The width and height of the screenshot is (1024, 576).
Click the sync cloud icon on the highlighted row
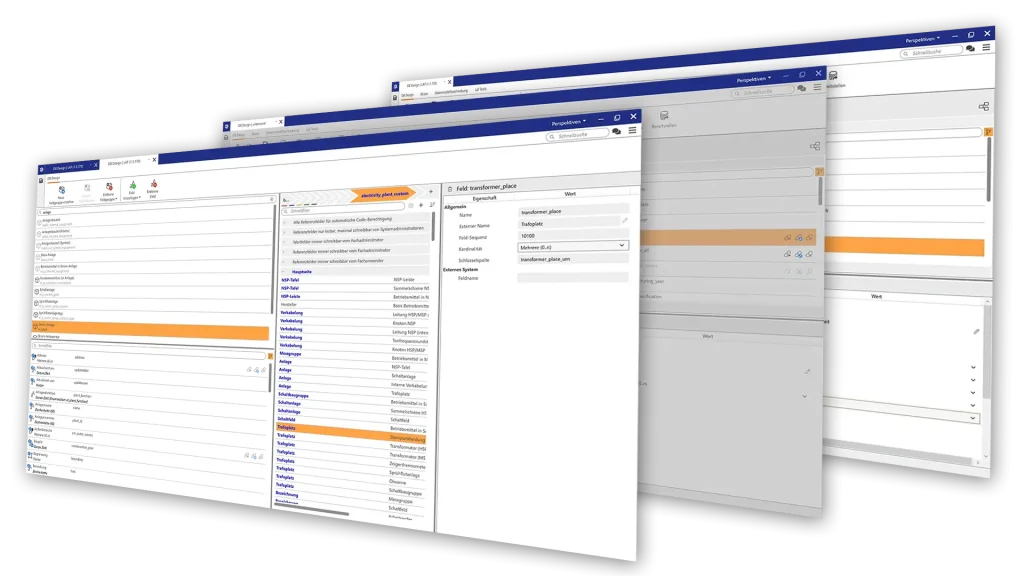point(798,238)
